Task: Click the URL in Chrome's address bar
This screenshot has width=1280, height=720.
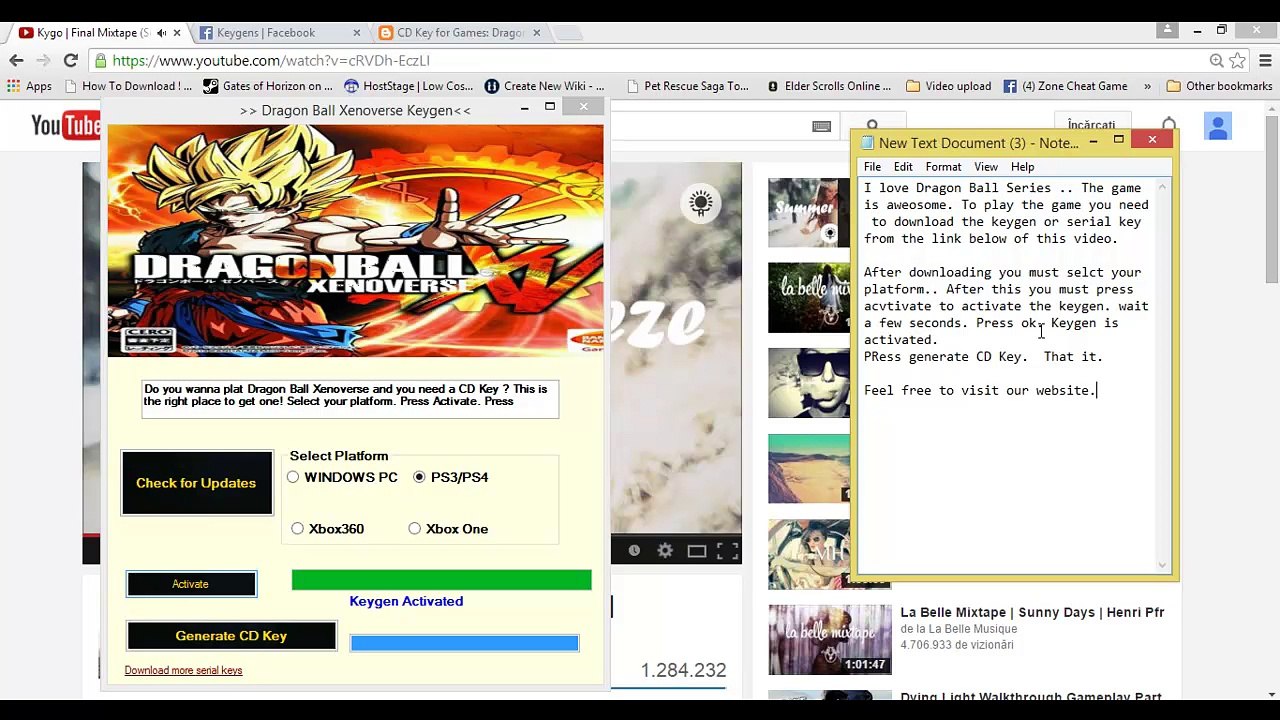Action: (270, 61)
